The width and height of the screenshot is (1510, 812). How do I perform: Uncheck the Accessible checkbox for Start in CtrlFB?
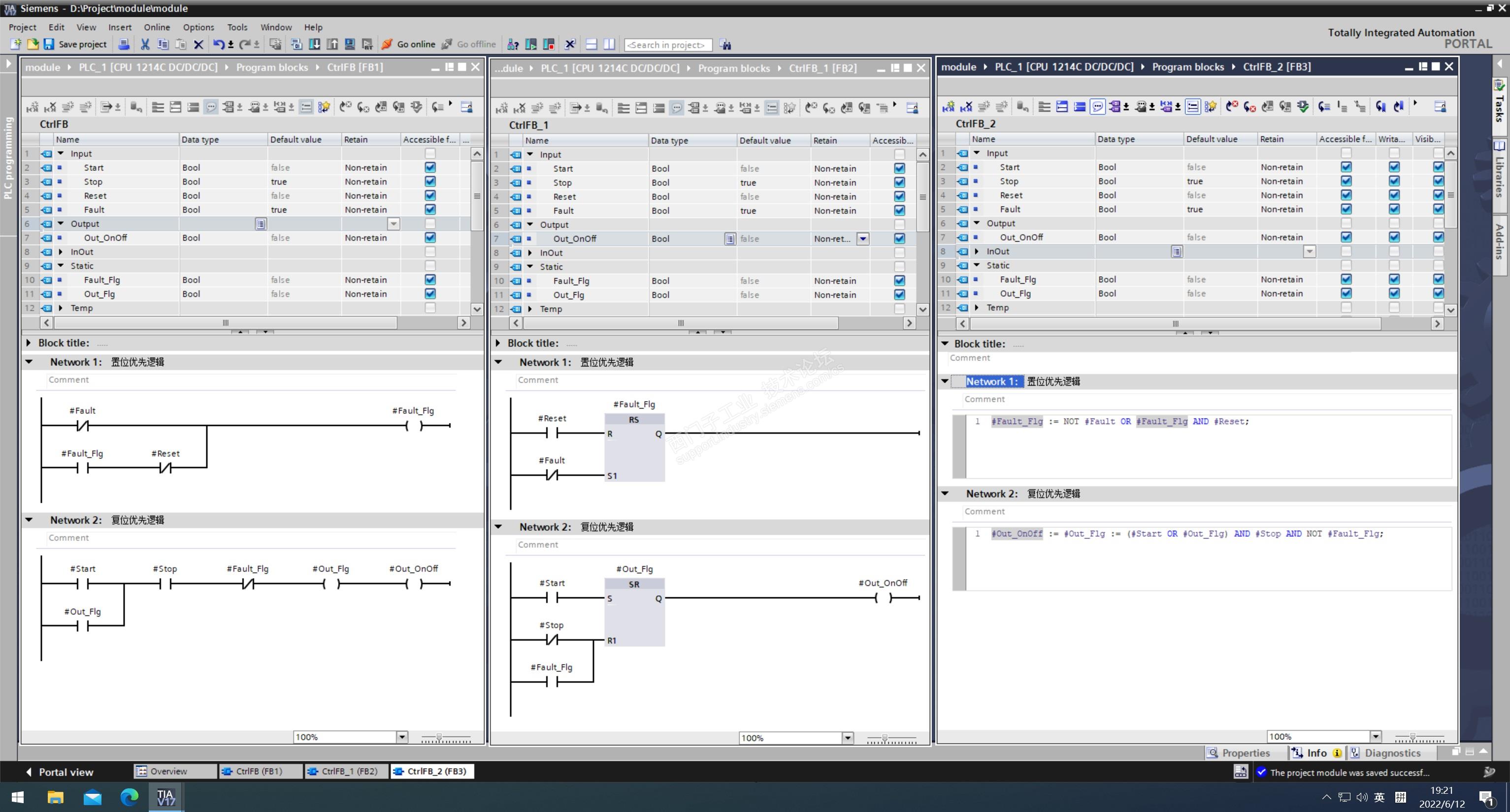[429, 168]
